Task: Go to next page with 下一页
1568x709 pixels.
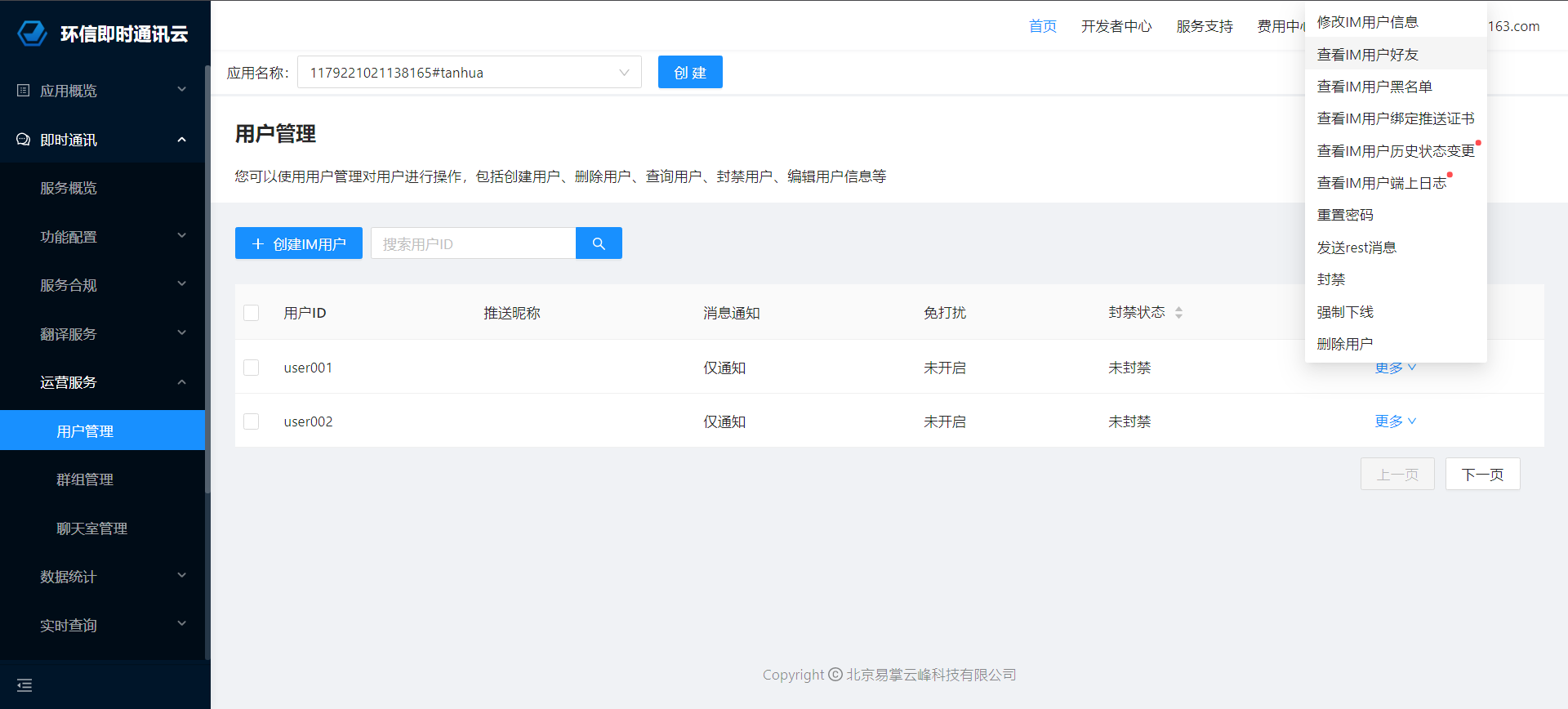Action: click(1482, 474)
